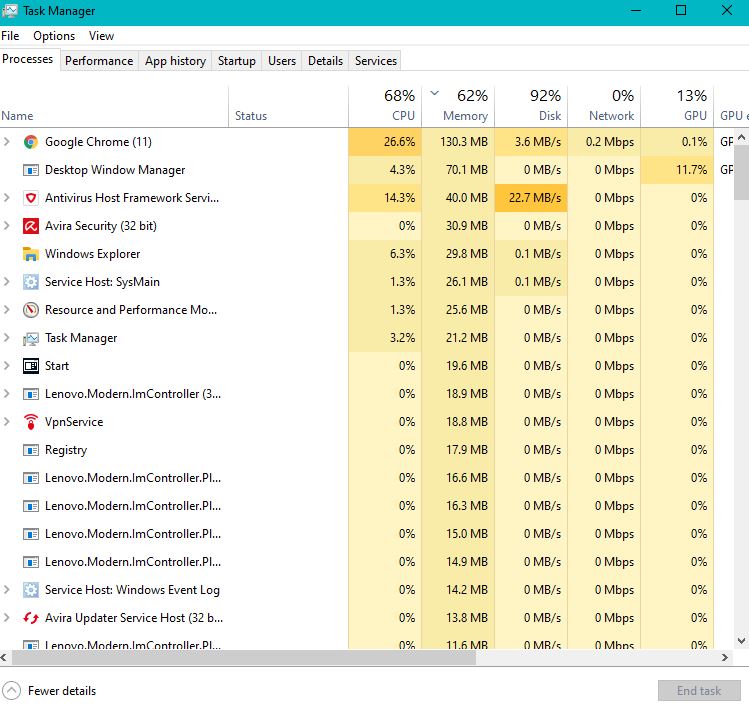Select the Processes tab
The height and width of the screenshot is (715, 749).
tap(28, 59)
